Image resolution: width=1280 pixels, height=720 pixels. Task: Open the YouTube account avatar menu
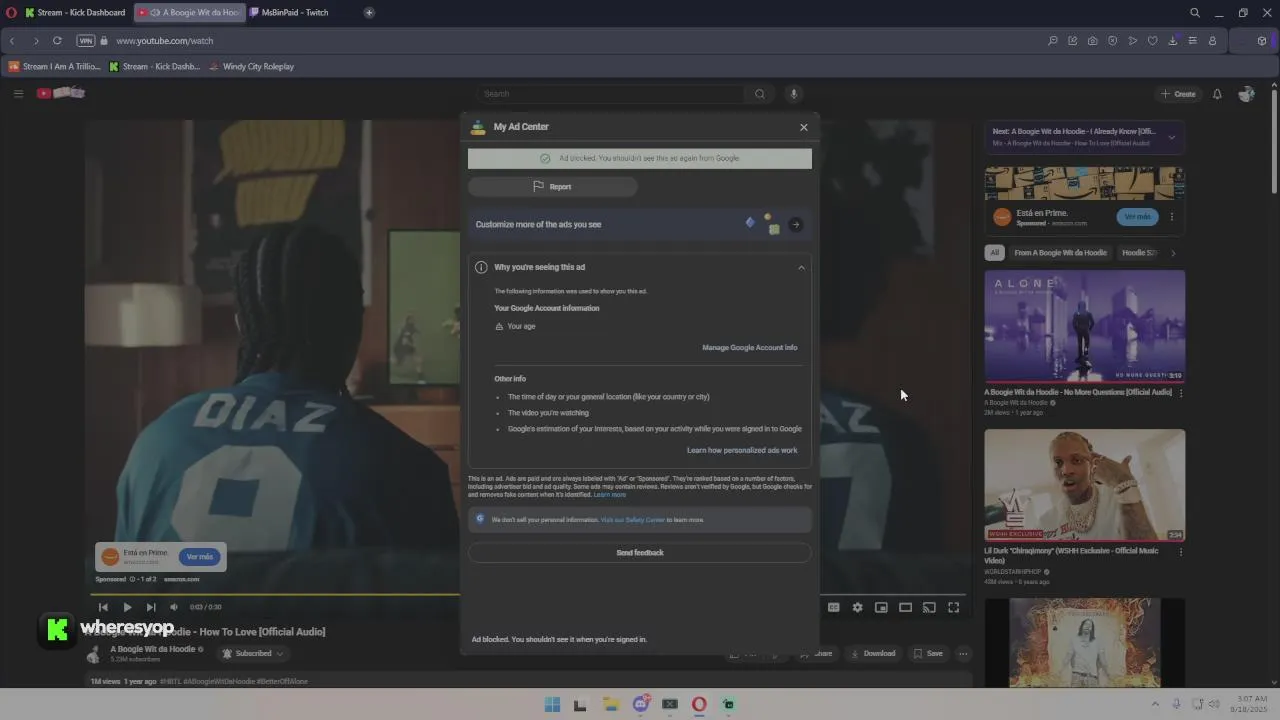tap(1246, 94)
